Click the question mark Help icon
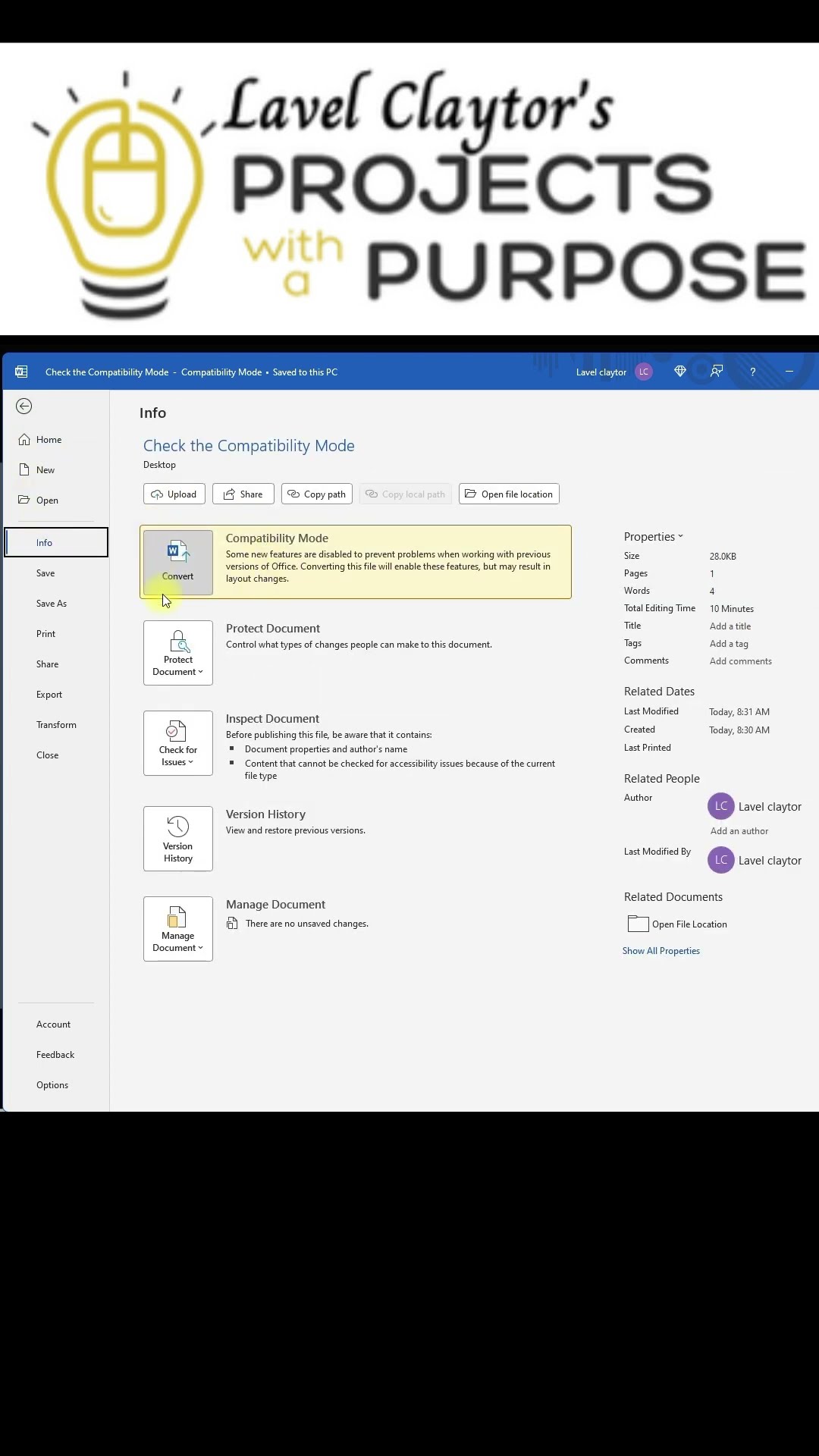This screenshot has height=1456, width=819. click(753, 372)
